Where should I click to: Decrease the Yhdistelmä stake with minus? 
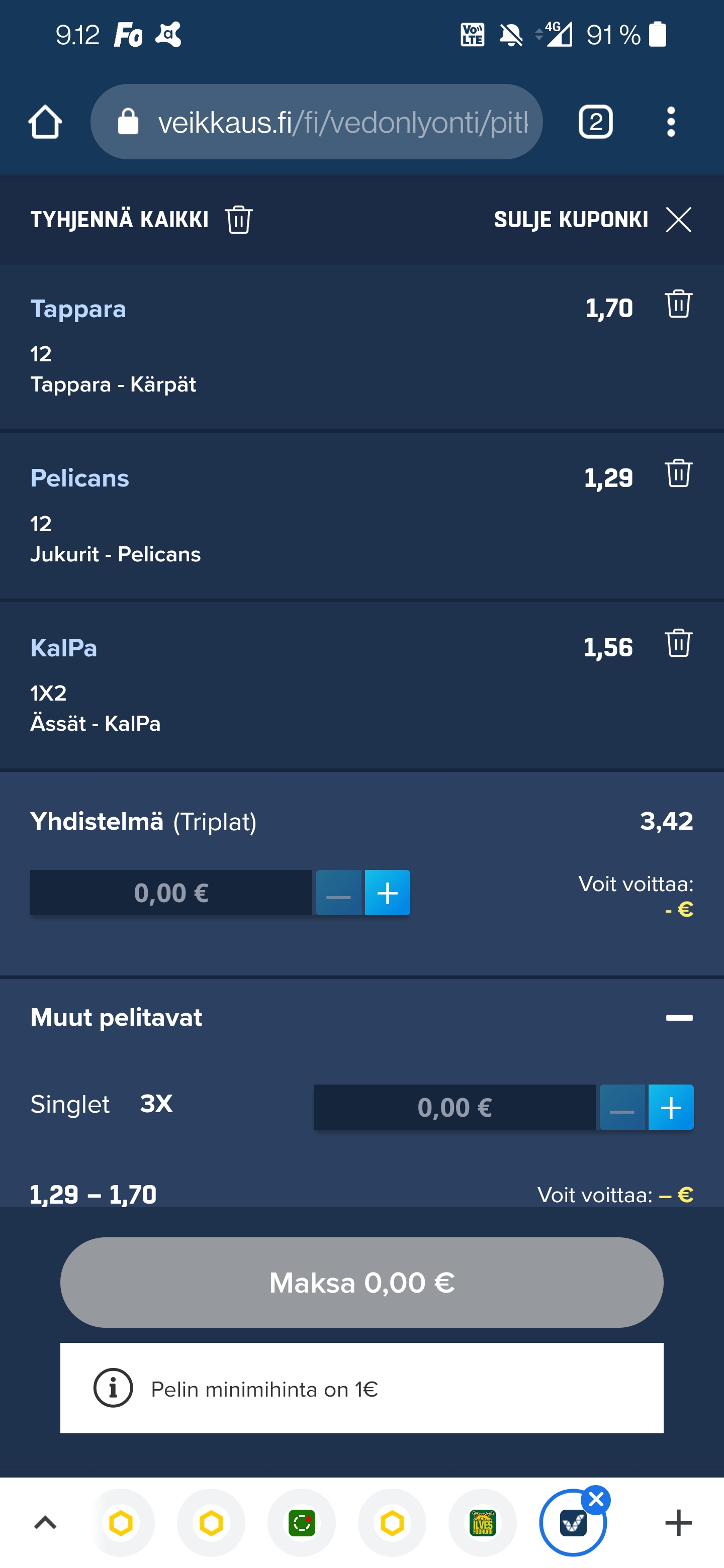coord(338,893)
